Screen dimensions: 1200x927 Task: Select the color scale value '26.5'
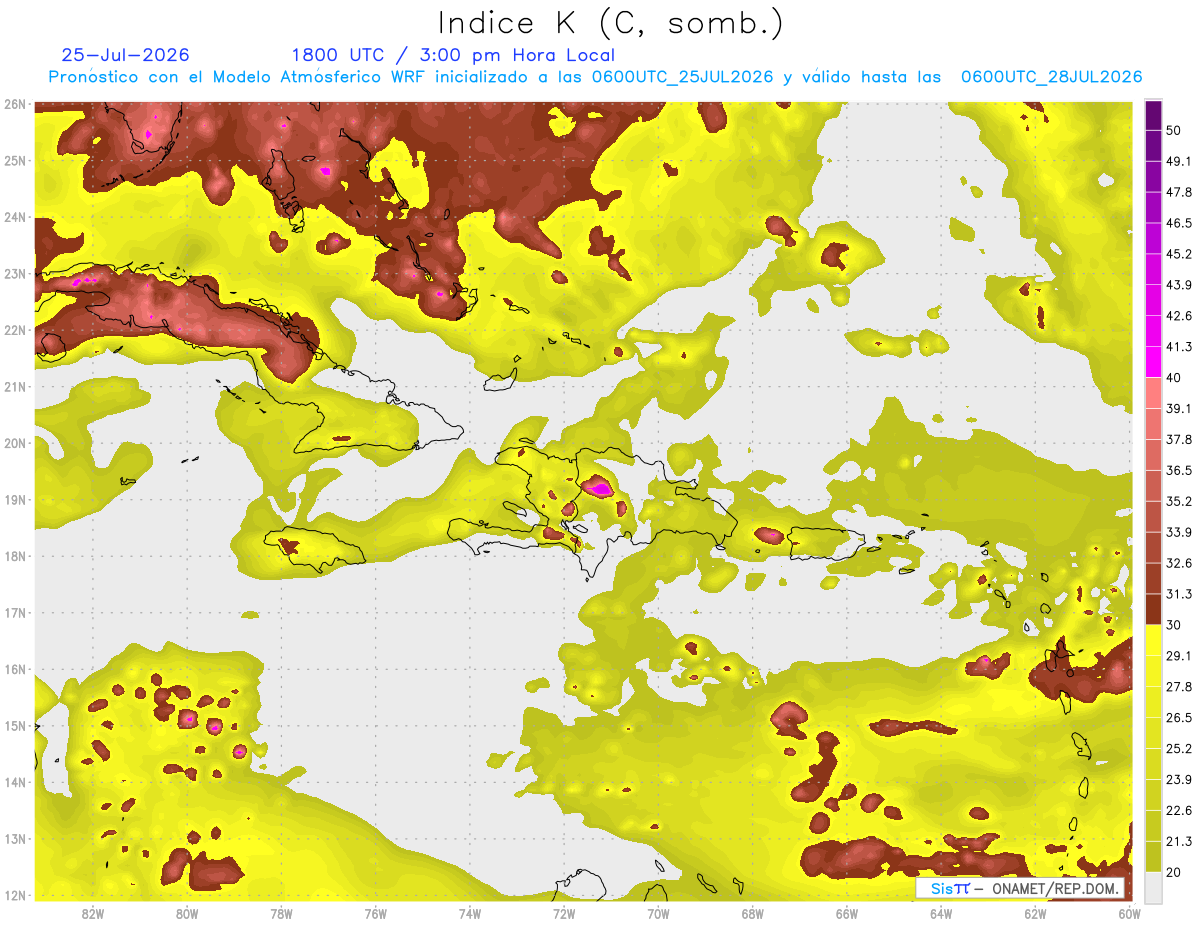click(1178, 717)
